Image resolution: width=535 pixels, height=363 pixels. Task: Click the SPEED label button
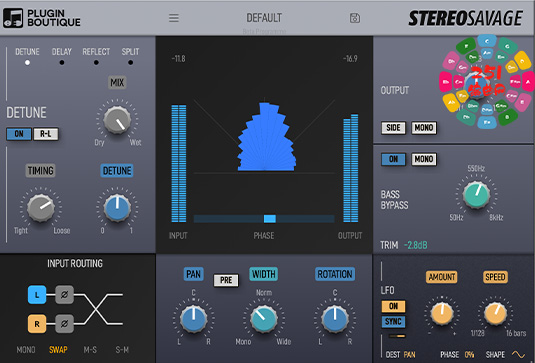(495, 277)
